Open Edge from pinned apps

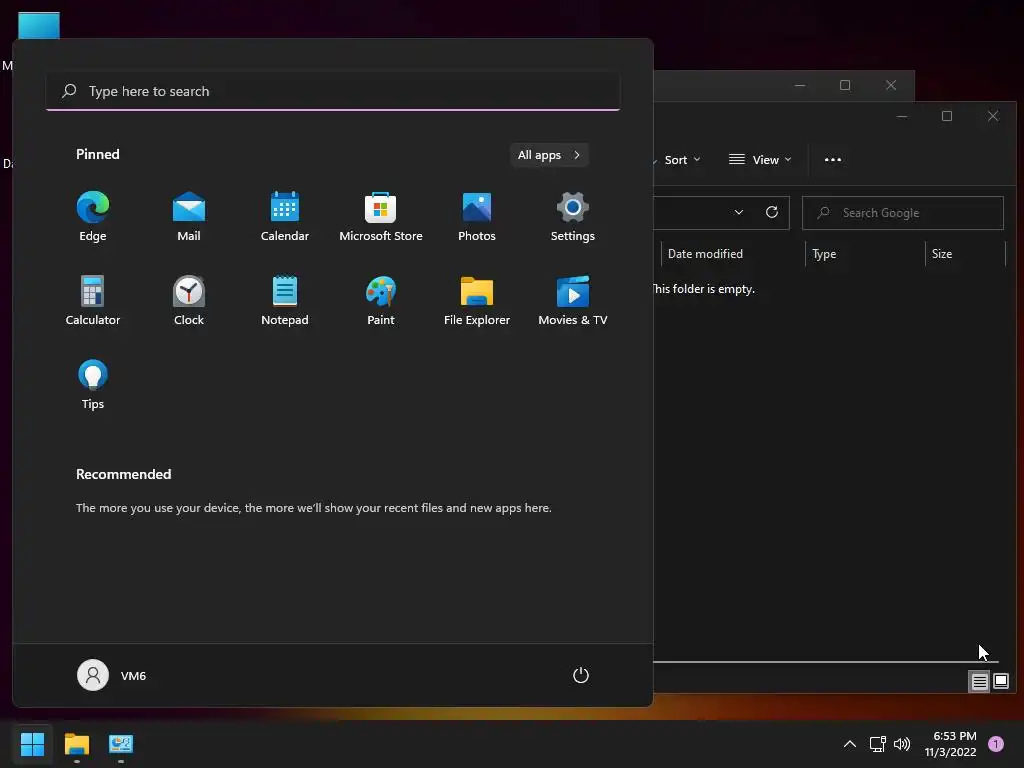pyautogui.click(x=93, y=216)
